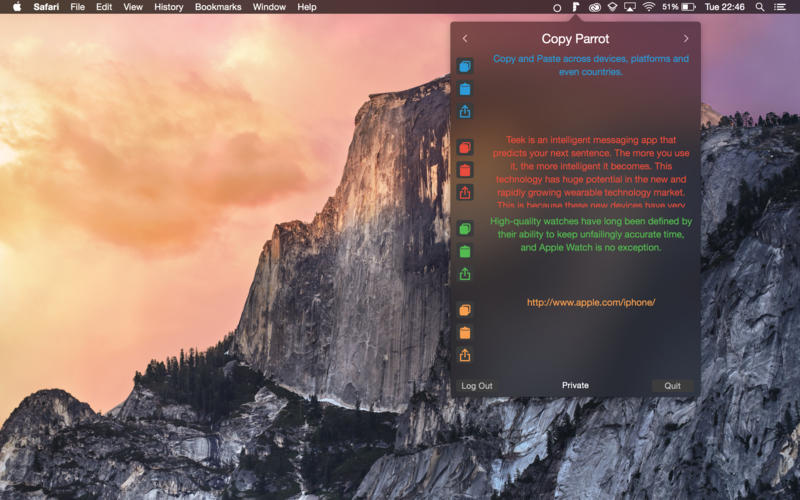800x500 pixels.
Task: Open the apple.com/iphone link clip
Action: (591, 303)
